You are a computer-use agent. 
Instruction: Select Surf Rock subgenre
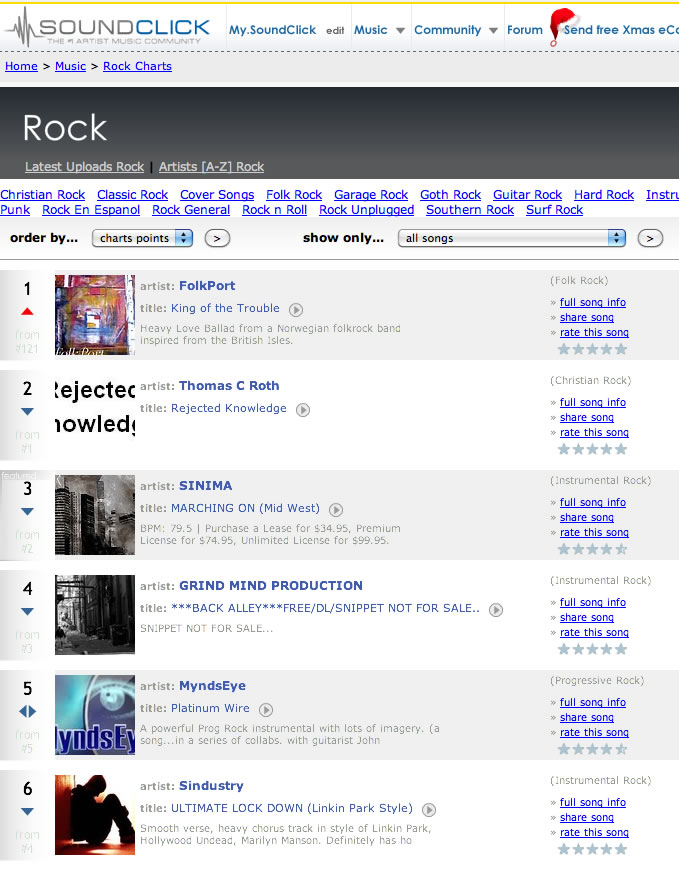click(554, 210)
